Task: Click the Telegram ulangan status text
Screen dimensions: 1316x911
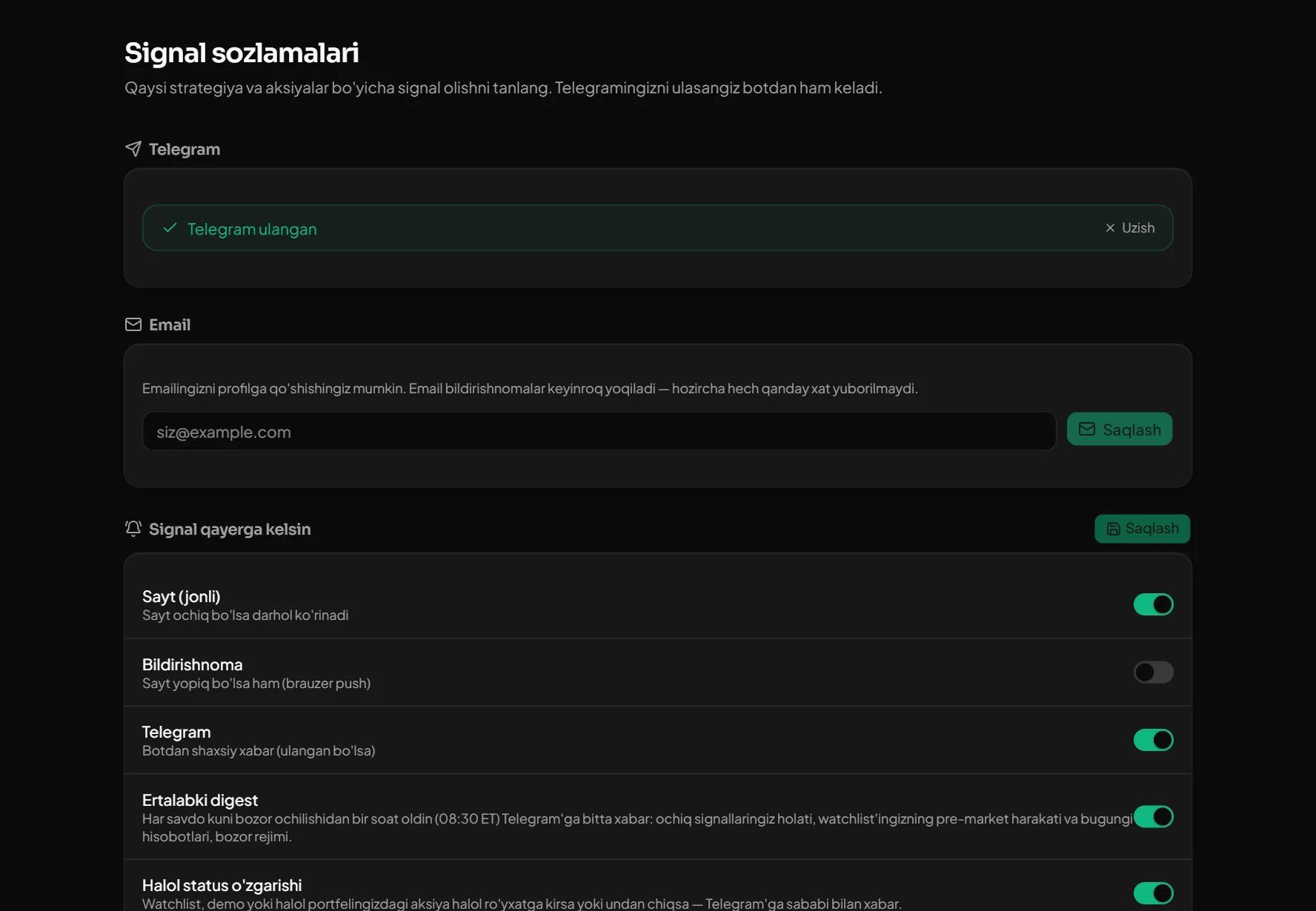Action: coord(252,230)
